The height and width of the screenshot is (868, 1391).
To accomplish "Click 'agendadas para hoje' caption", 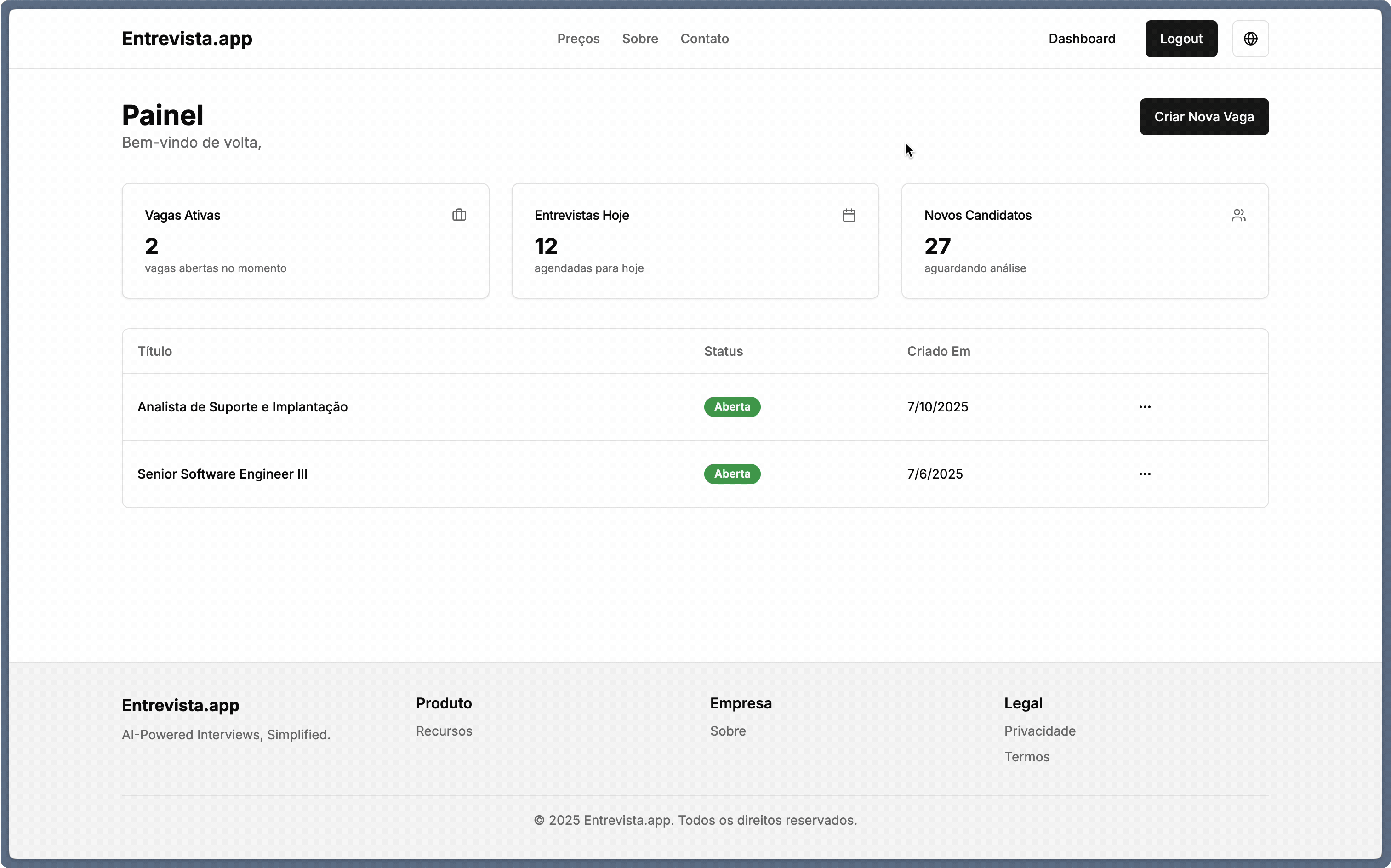I will click(x=589, y=268).
